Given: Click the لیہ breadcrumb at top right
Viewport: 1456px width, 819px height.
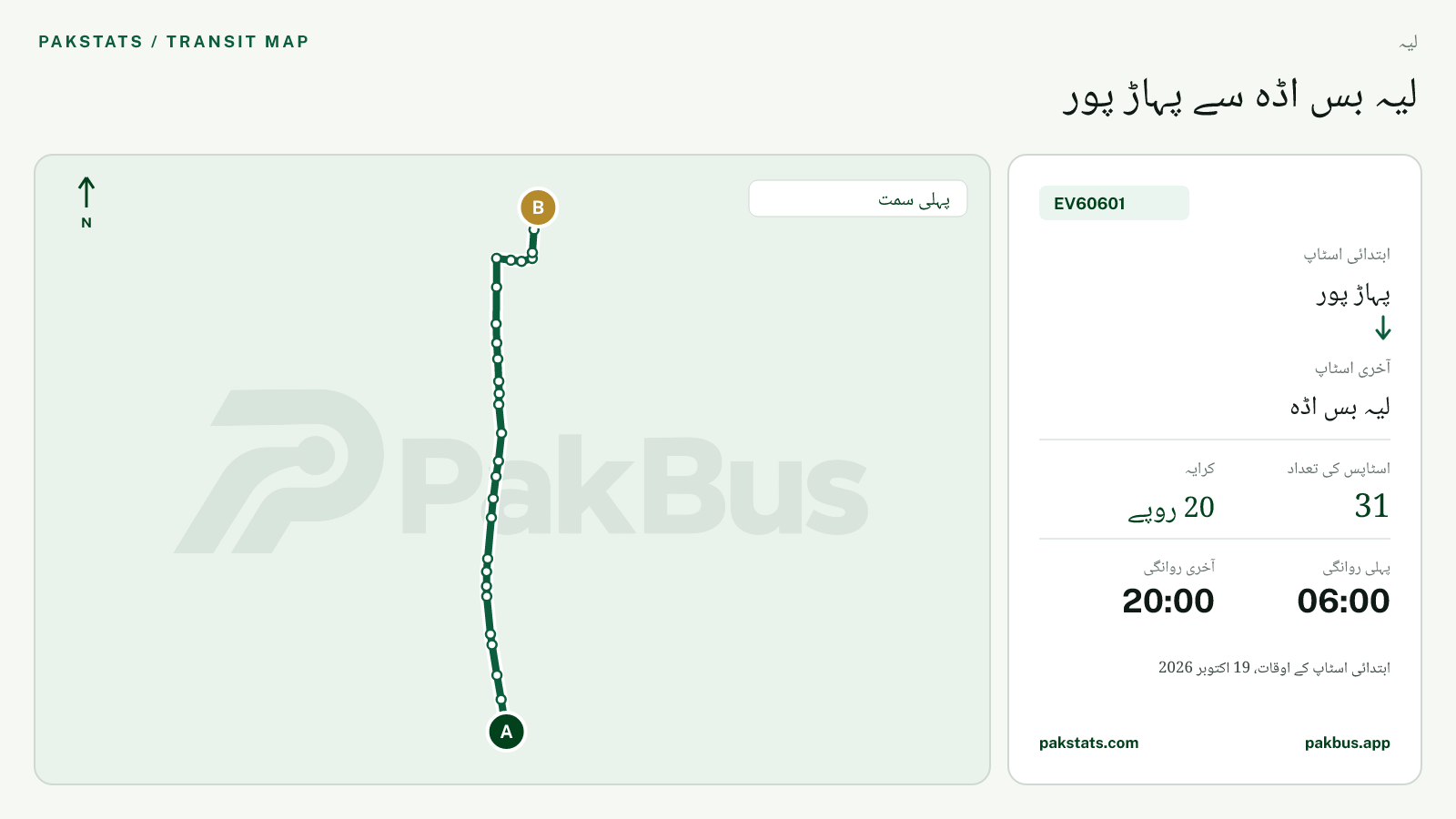Looking at the screenshot, I should [1408, 43].
